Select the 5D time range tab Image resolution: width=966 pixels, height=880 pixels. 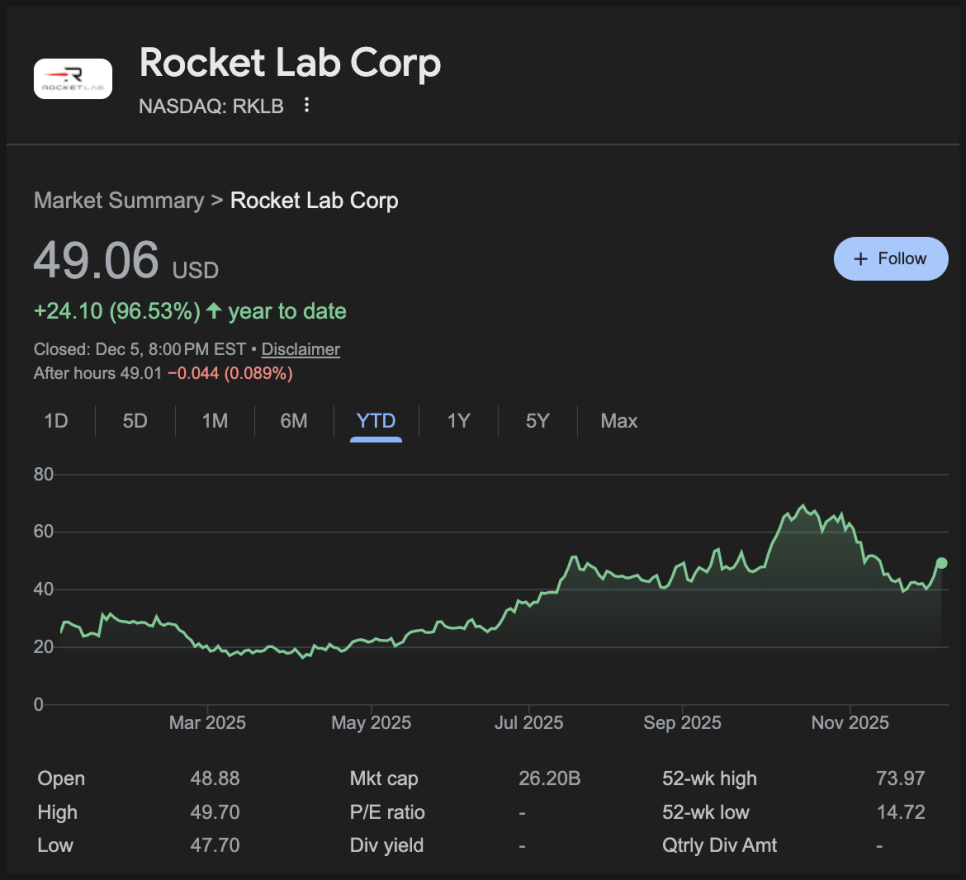tap(135, 421)
